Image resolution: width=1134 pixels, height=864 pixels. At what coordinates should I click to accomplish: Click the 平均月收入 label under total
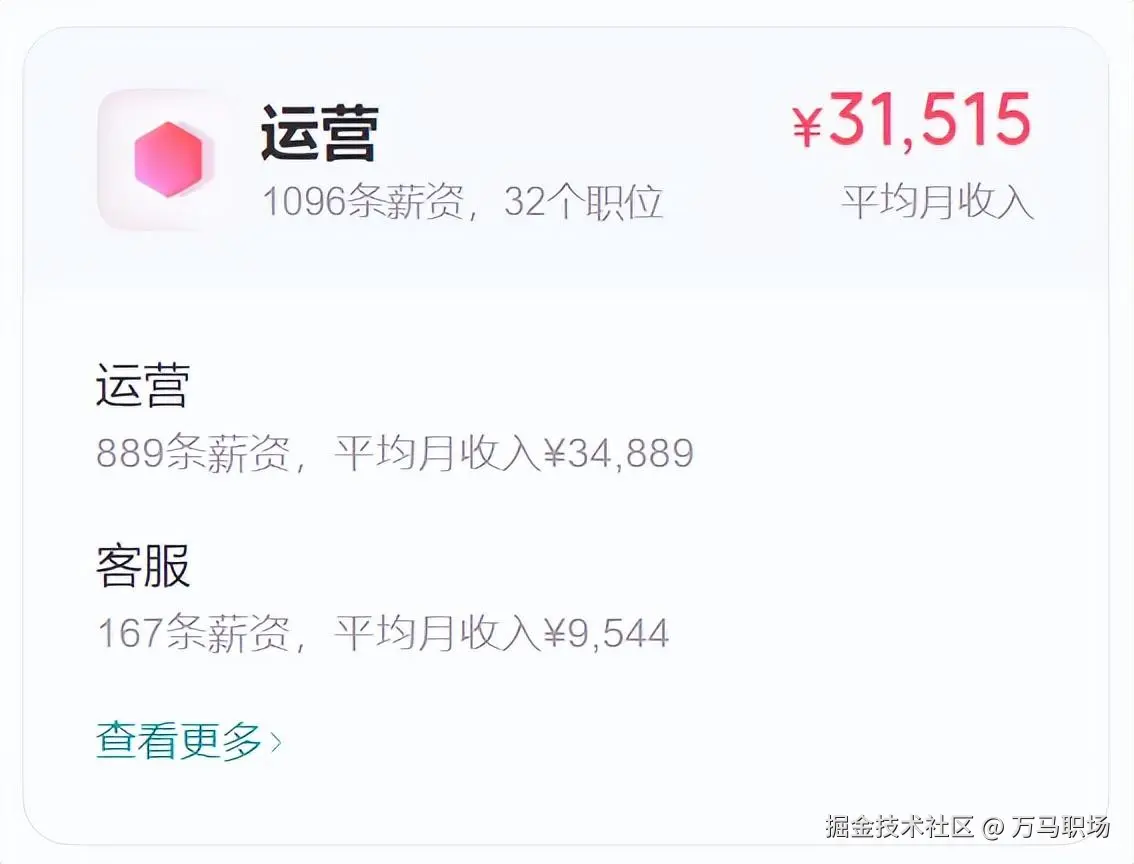point(937,201)
